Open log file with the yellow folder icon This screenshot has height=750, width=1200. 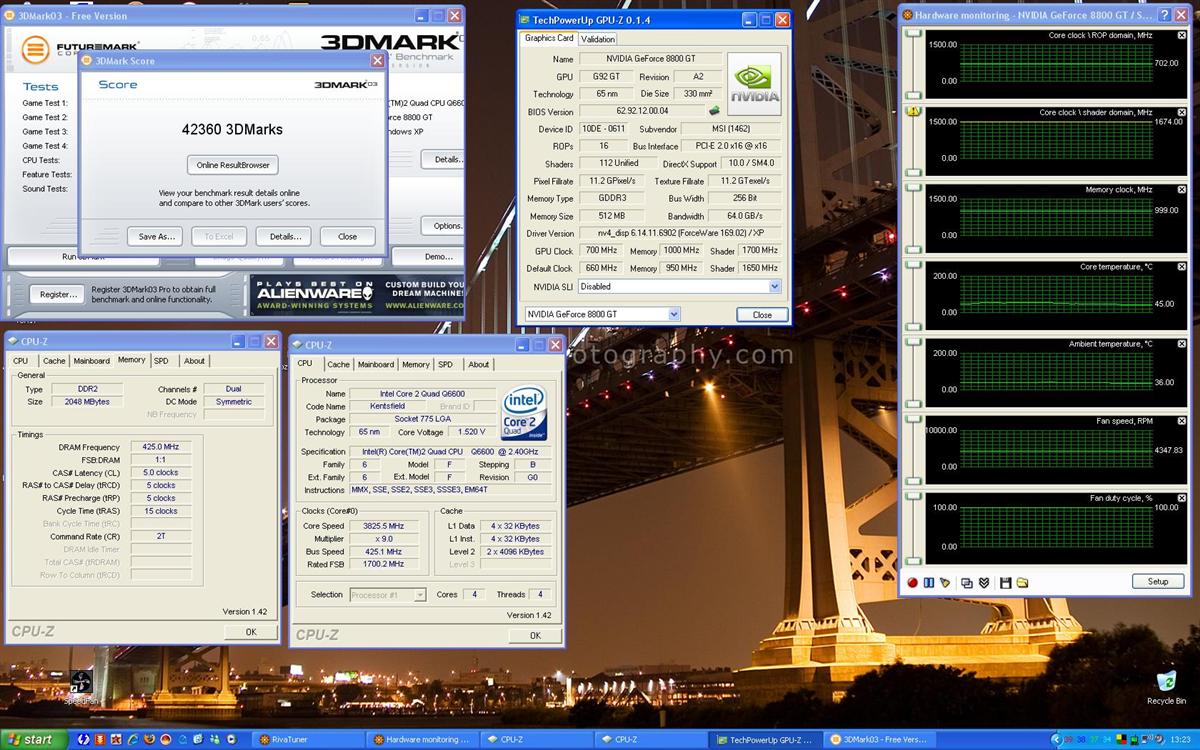click(1022, 582)
